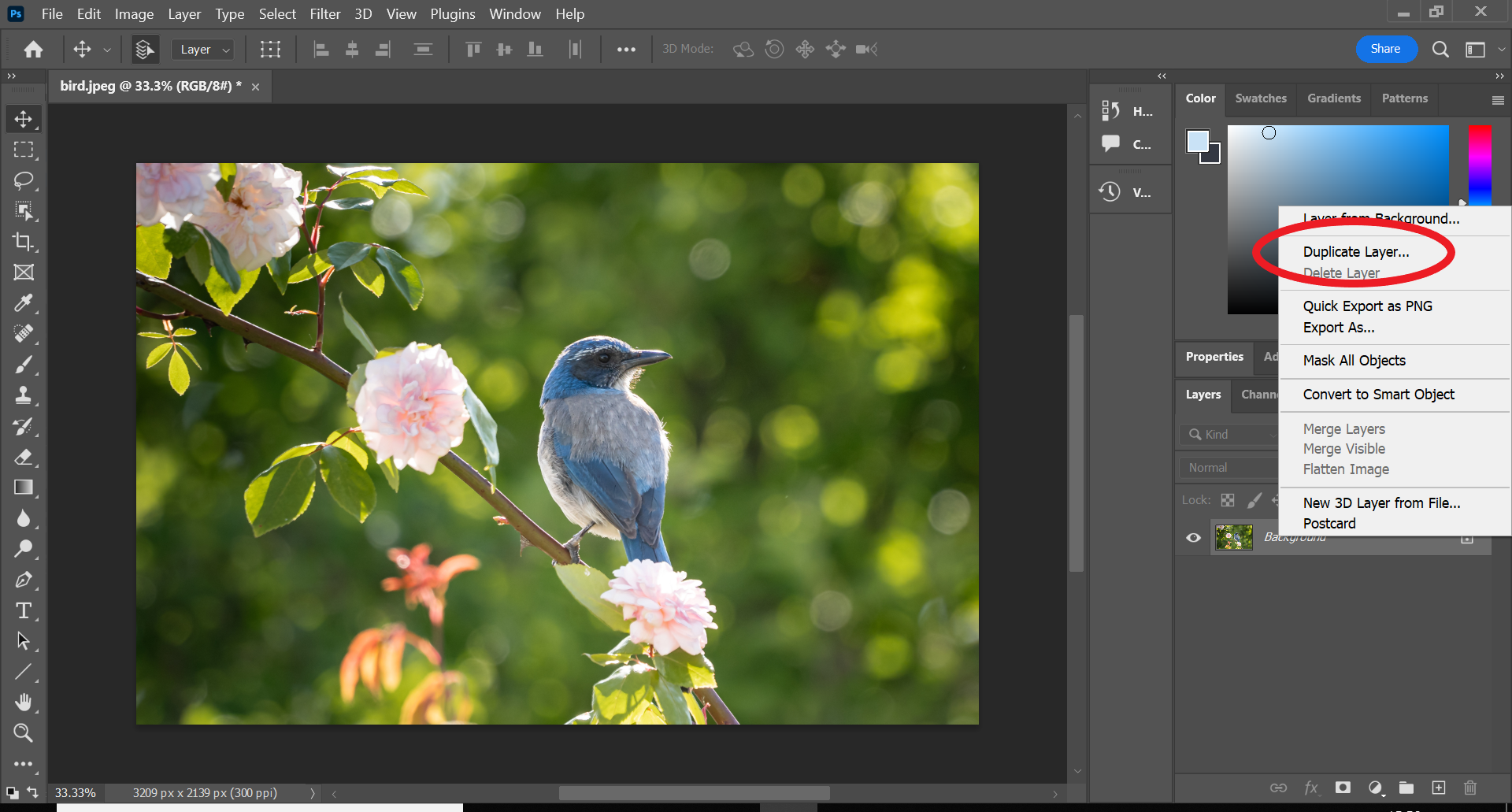The height and width of the screenshot is (812, 1512).
Task: Choose Postcard entry
Action: pos(1329,524)
